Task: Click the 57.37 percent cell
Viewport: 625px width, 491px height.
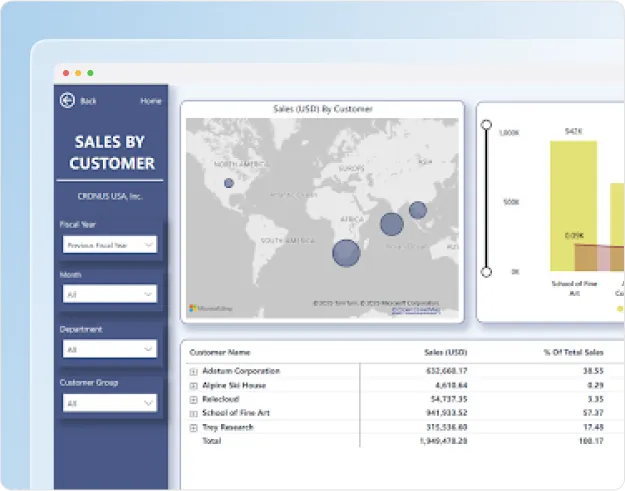Action: coord(593,413)
